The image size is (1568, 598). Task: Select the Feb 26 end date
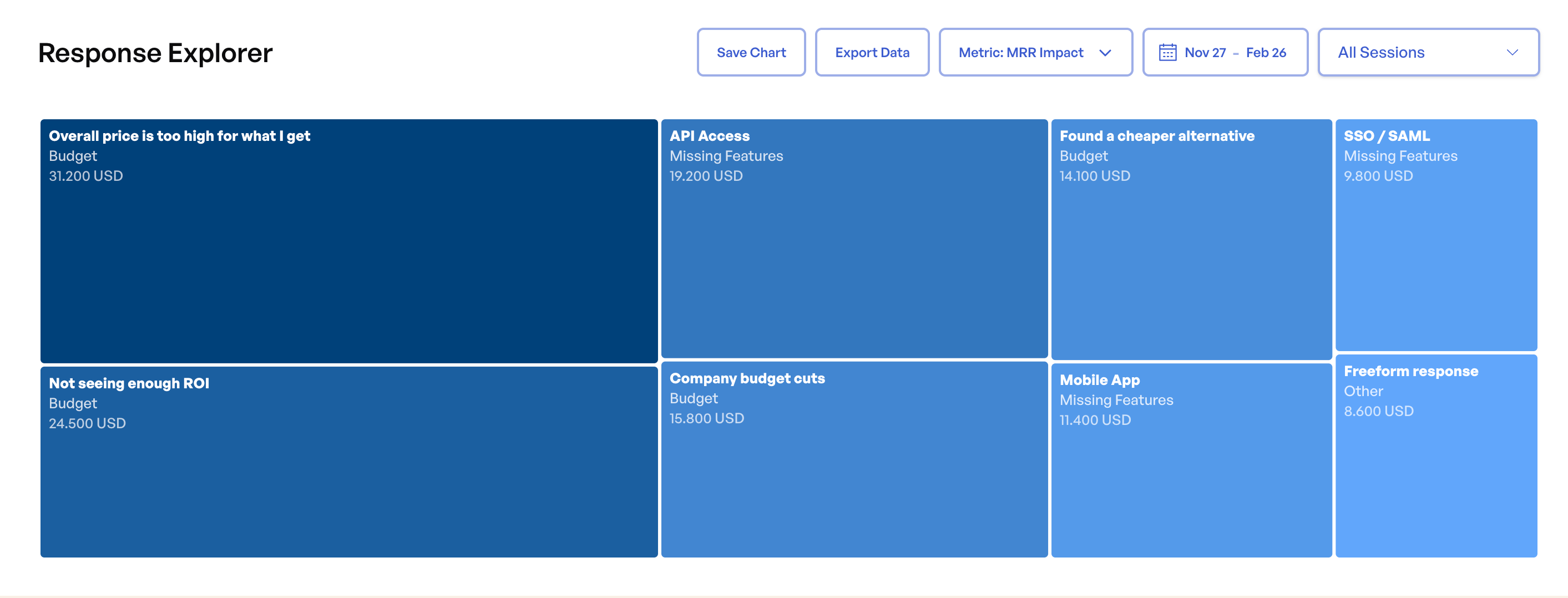tap(1266, 53)
